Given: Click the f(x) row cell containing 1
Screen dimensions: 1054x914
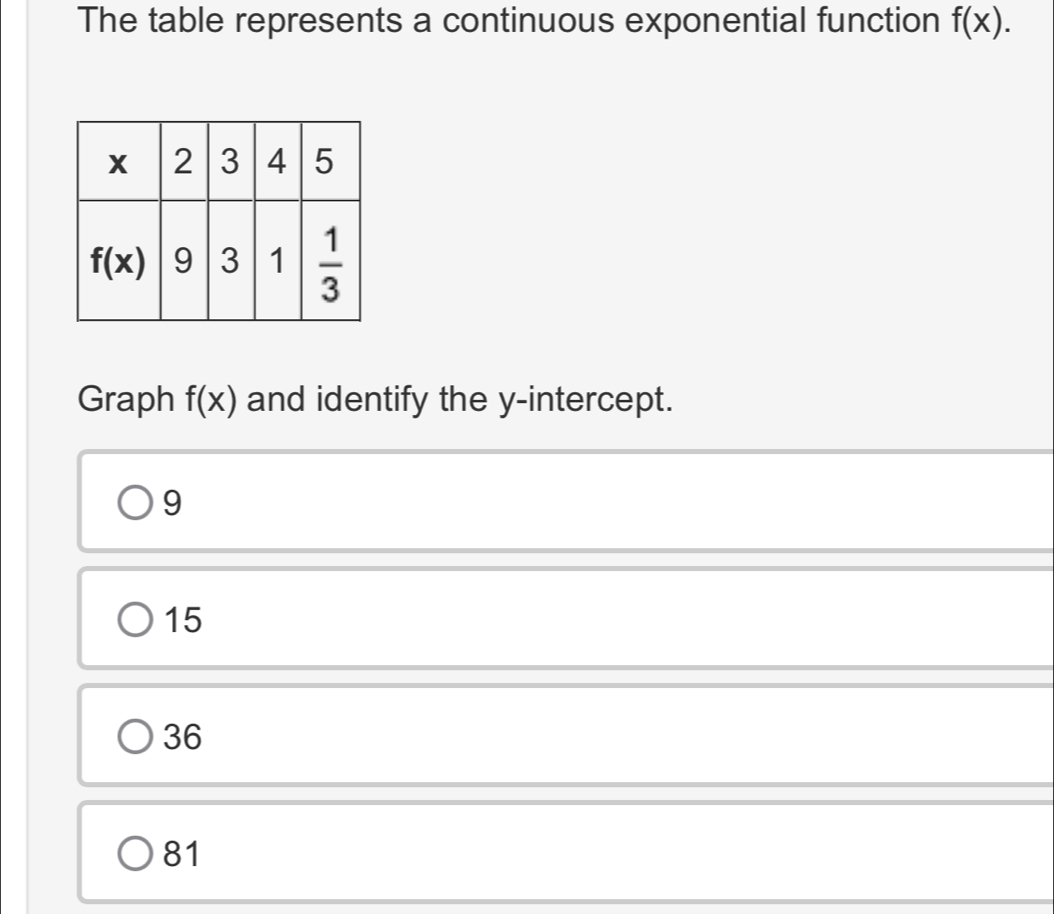Looking at the screenshot, I should [278, 260].
